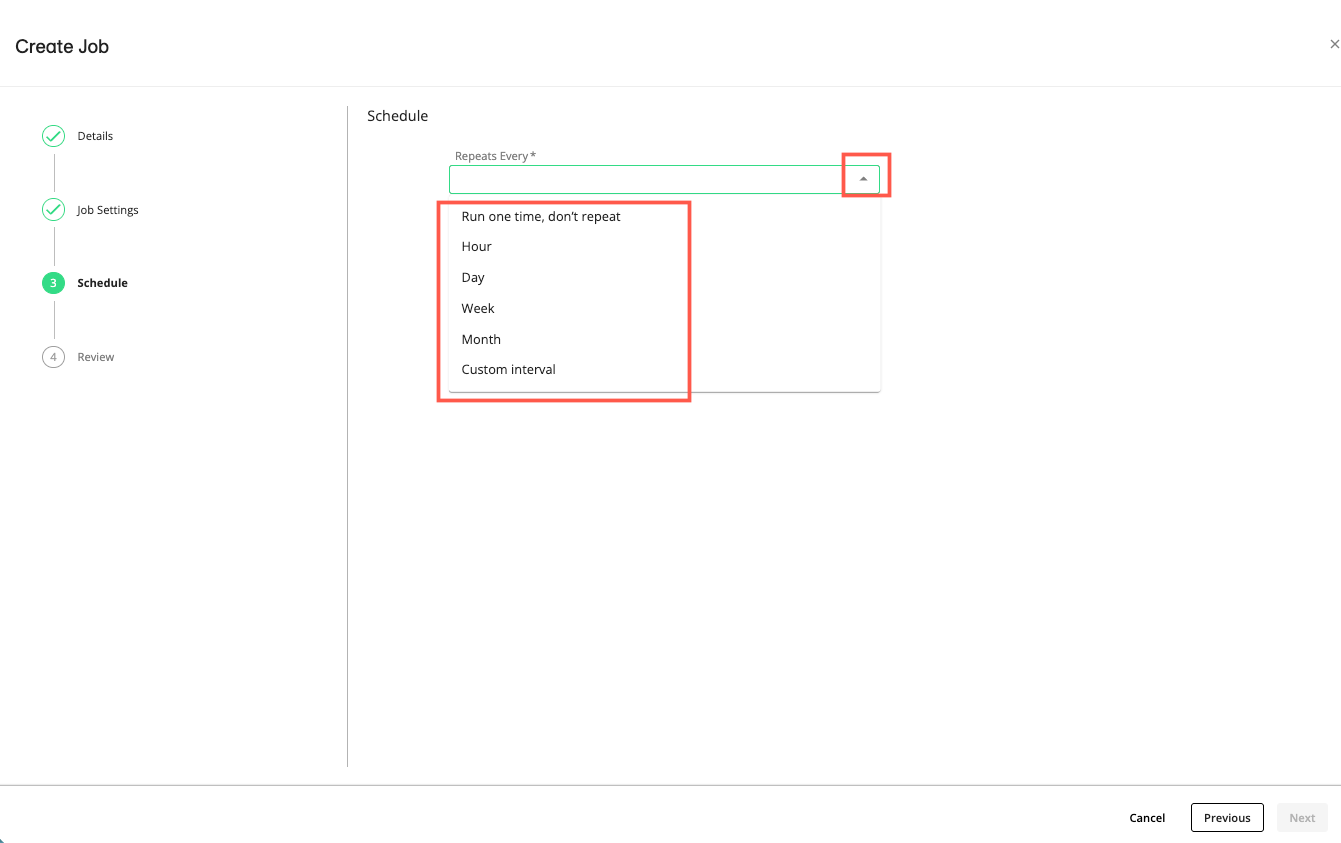Pick Month from the repeat choices
This screenshot has height=843, width=1341.
pyautogui.click(x=481, y=339)
